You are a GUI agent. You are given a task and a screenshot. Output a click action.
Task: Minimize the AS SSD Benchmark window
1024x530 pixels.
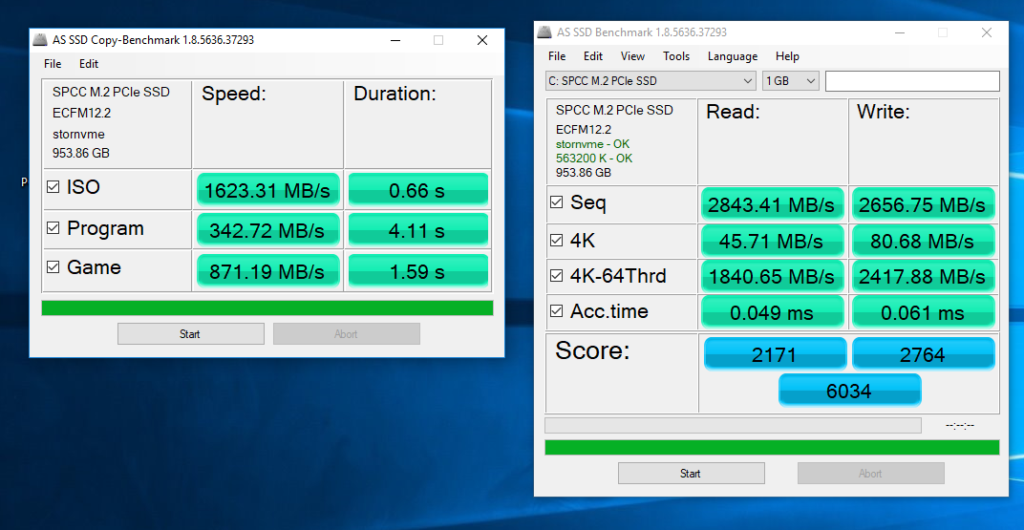pyautogui.click(x=896, y=32)
